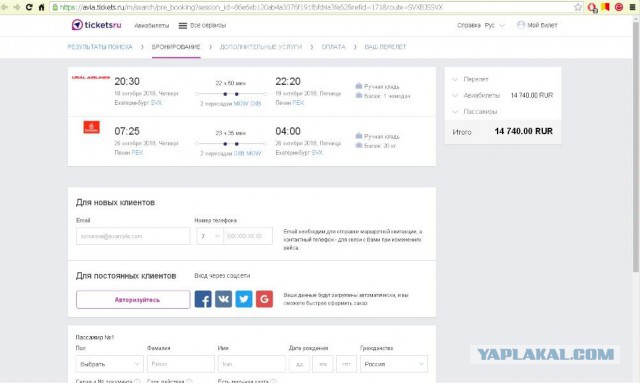
Task: Click the MOW DXB transfers link outbound
Action: point(247,104)
